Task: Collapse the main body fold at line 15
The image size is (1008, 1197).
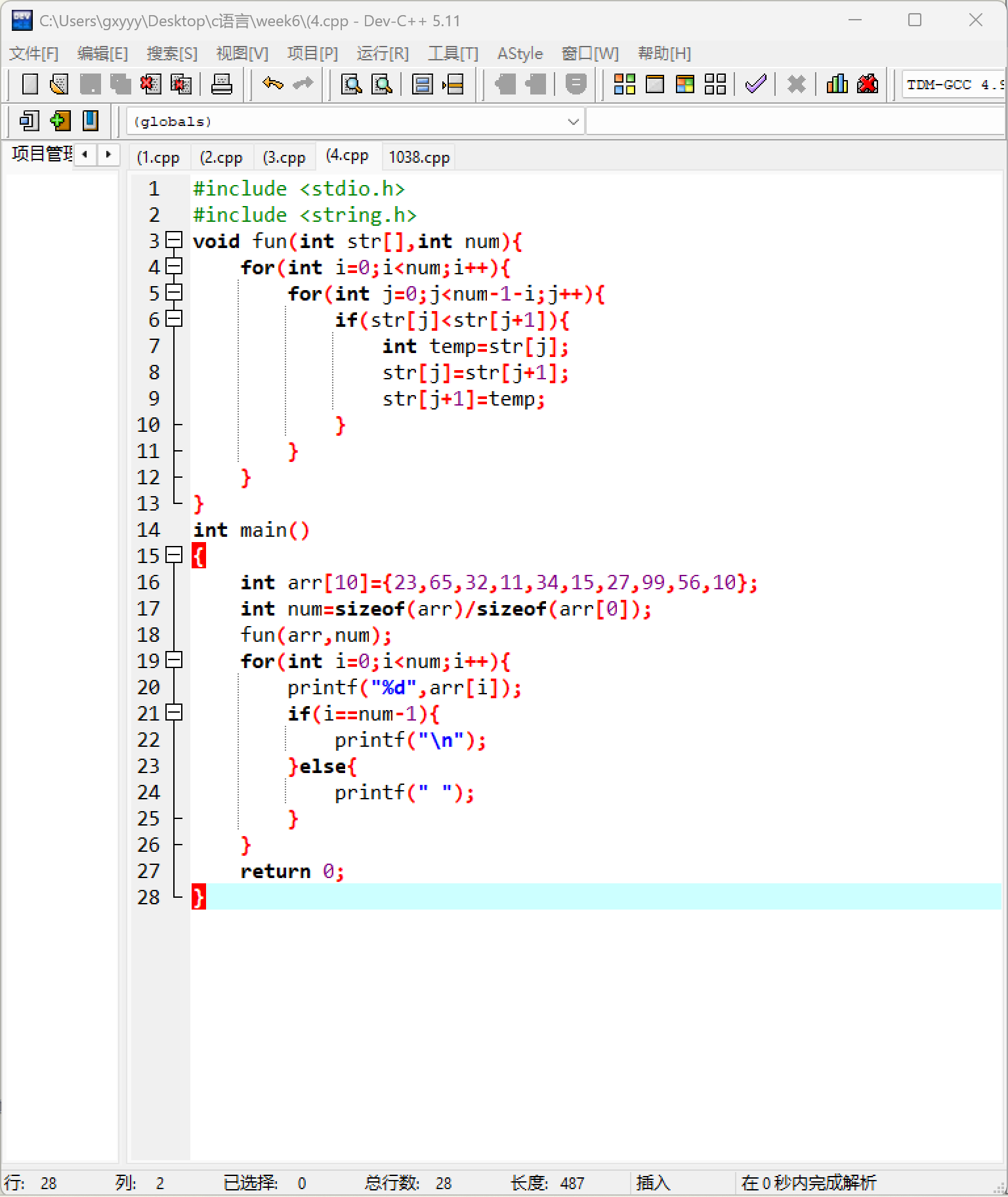Action: tap(174, 555)
